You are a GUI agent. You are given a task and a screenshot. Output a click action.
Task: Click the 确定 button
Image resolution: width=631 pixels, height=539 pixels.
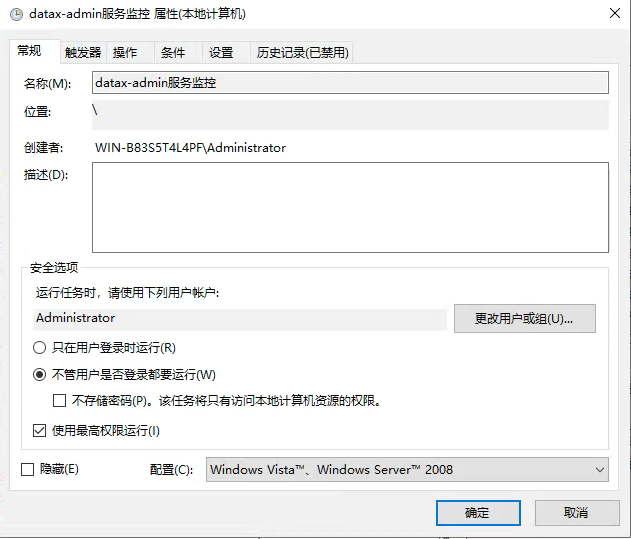tap(478, 513)
